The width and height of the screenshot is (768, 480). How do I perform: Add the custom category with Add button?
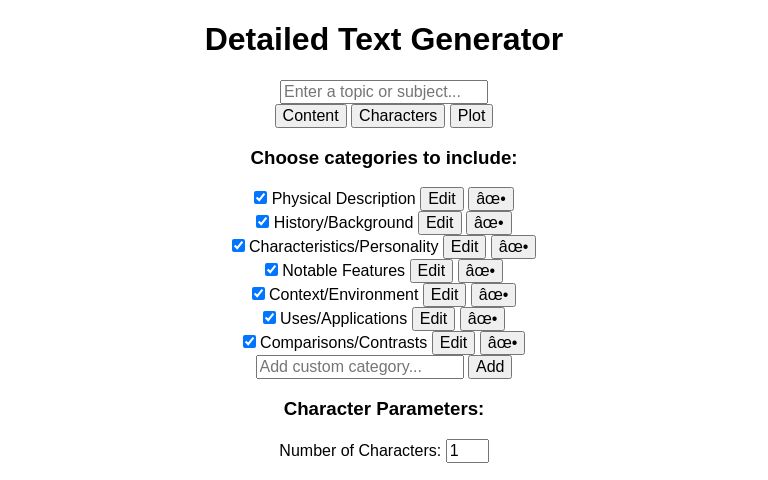click(490, 367)
